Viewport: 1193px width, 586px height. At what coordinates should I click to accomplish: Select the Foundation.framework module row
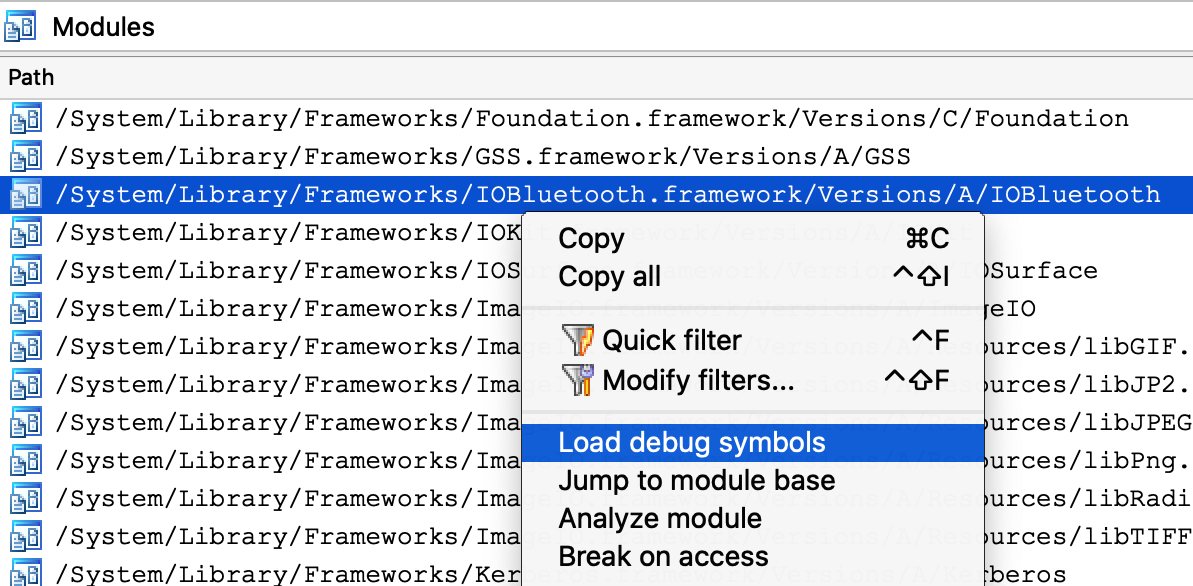[592, 120]
